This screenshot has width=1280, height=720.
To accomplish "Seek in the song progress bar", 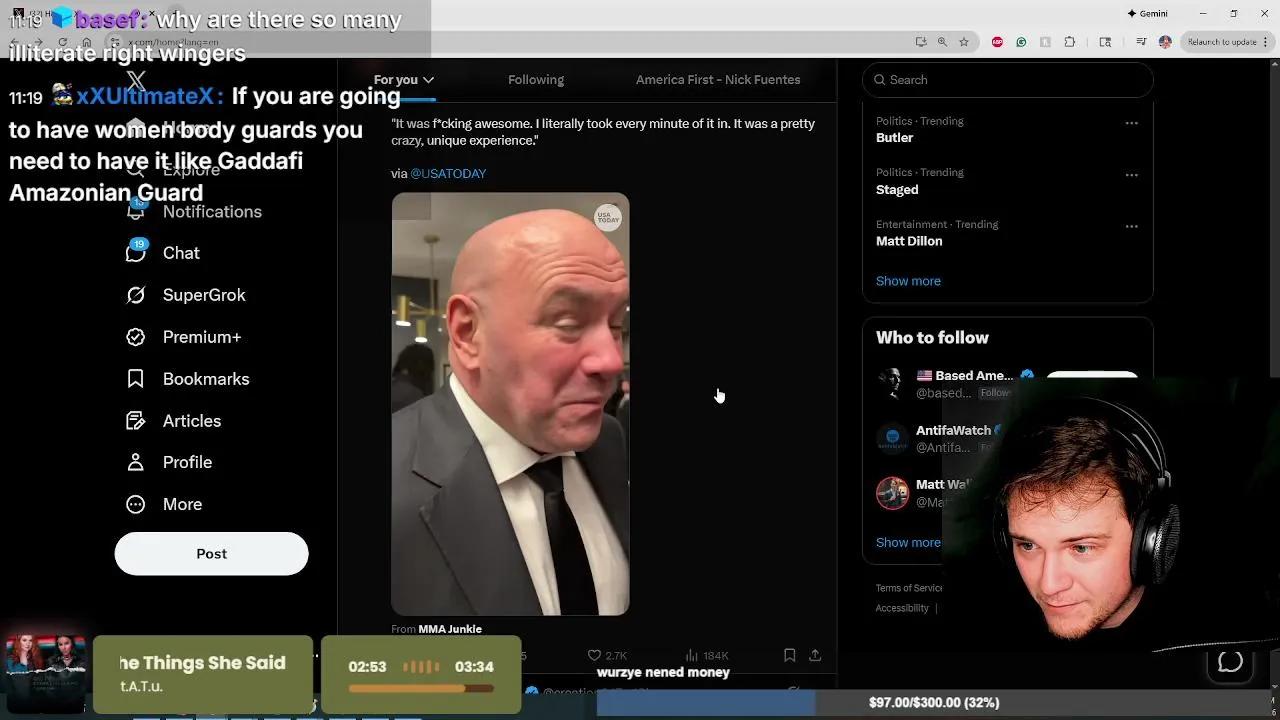I will click(x=421, y=688).
